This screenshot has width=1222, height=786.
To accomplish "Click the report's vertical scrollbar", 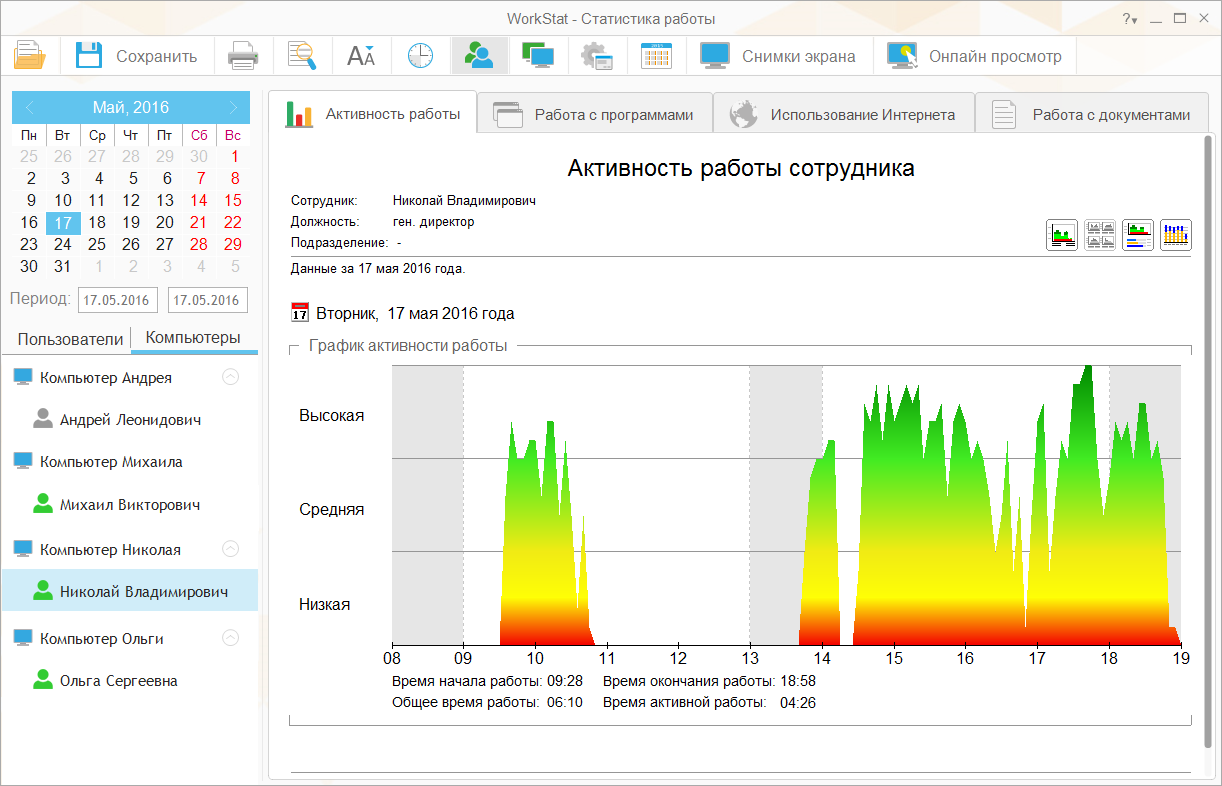I will point(1208,440).
